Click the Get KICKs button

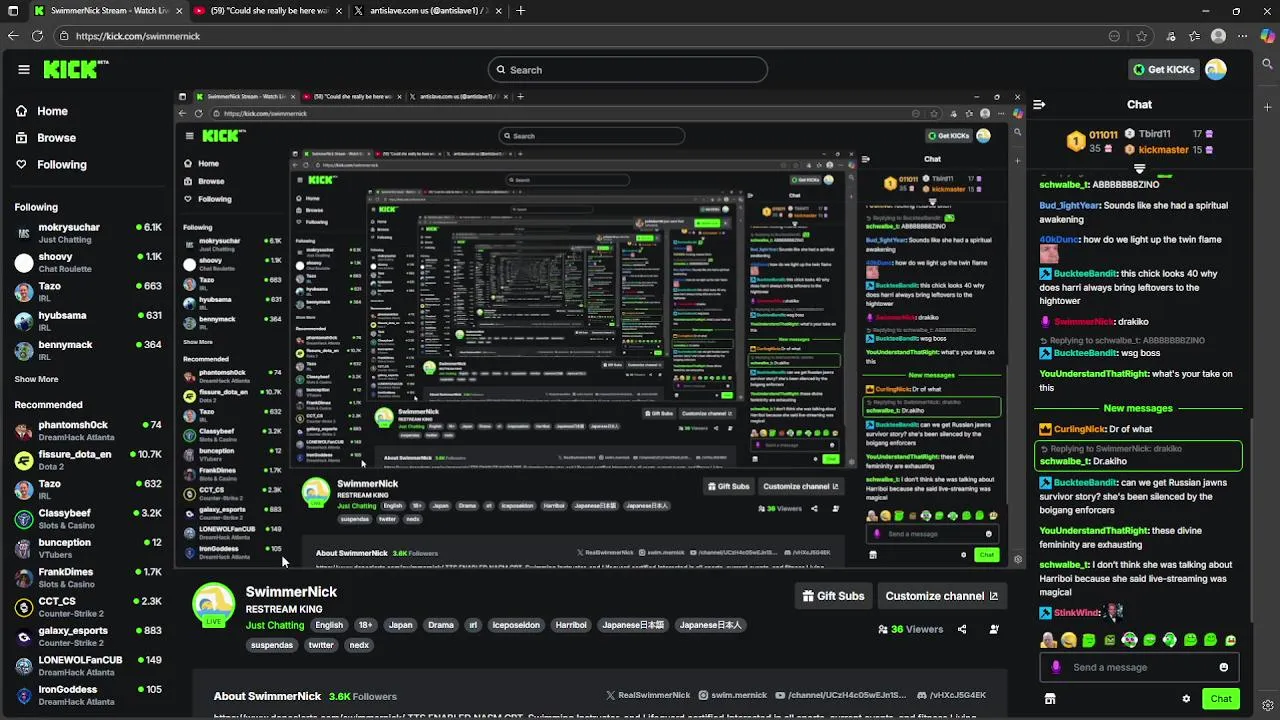tap(1163, 69)
